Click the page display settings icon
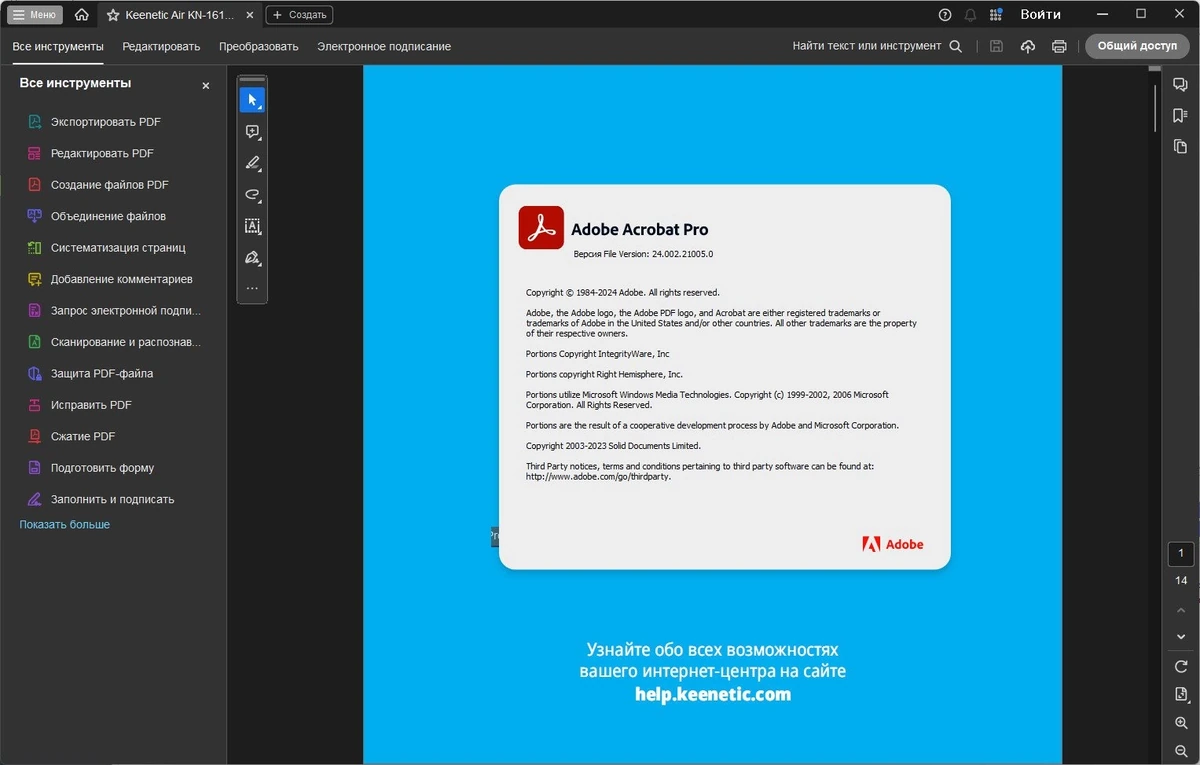The width and height of the screenshot is (1200, 765). [1181, 695]
